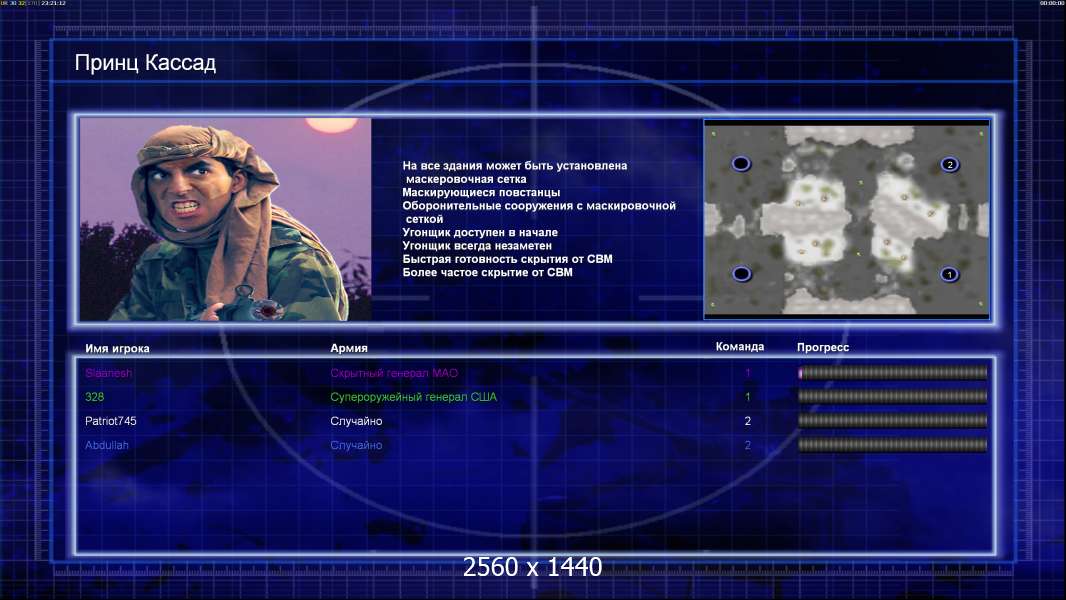The image size is (1066, 600).
Task: Click Patriot745's loading progress bar
Action: (x=893, y=421)
